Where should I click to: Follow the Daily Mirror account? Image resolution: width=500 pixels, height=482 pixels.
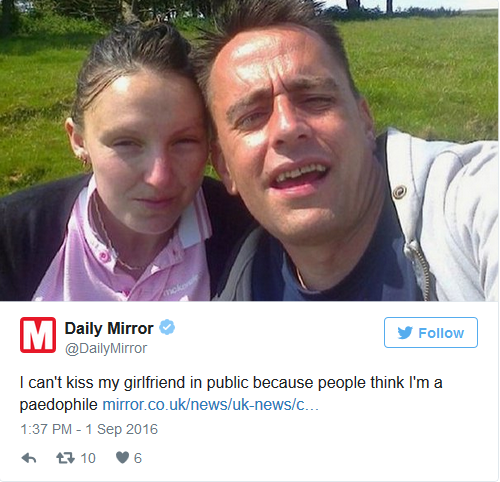pos(431,332)
